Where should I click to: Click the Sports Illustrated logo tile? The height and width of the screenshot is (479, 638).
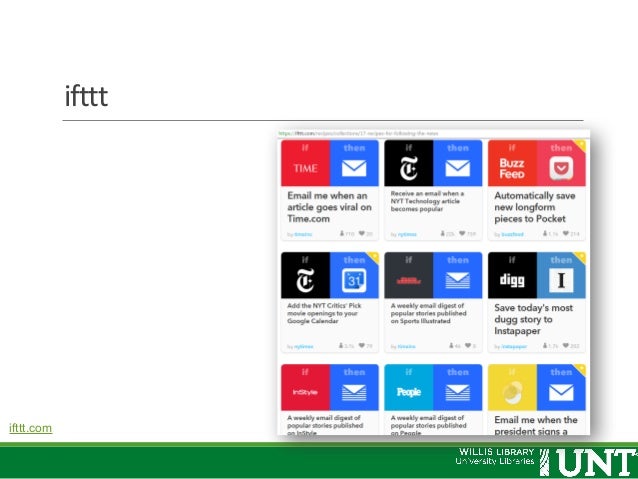coord(409,276)
